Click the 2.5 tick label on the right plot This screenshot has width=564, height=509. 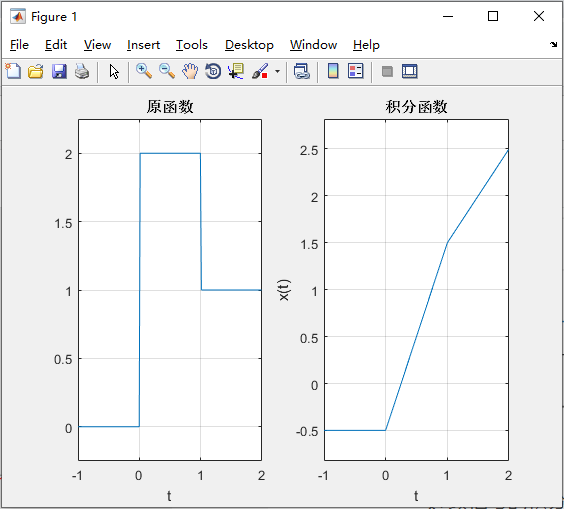(309, 150)
